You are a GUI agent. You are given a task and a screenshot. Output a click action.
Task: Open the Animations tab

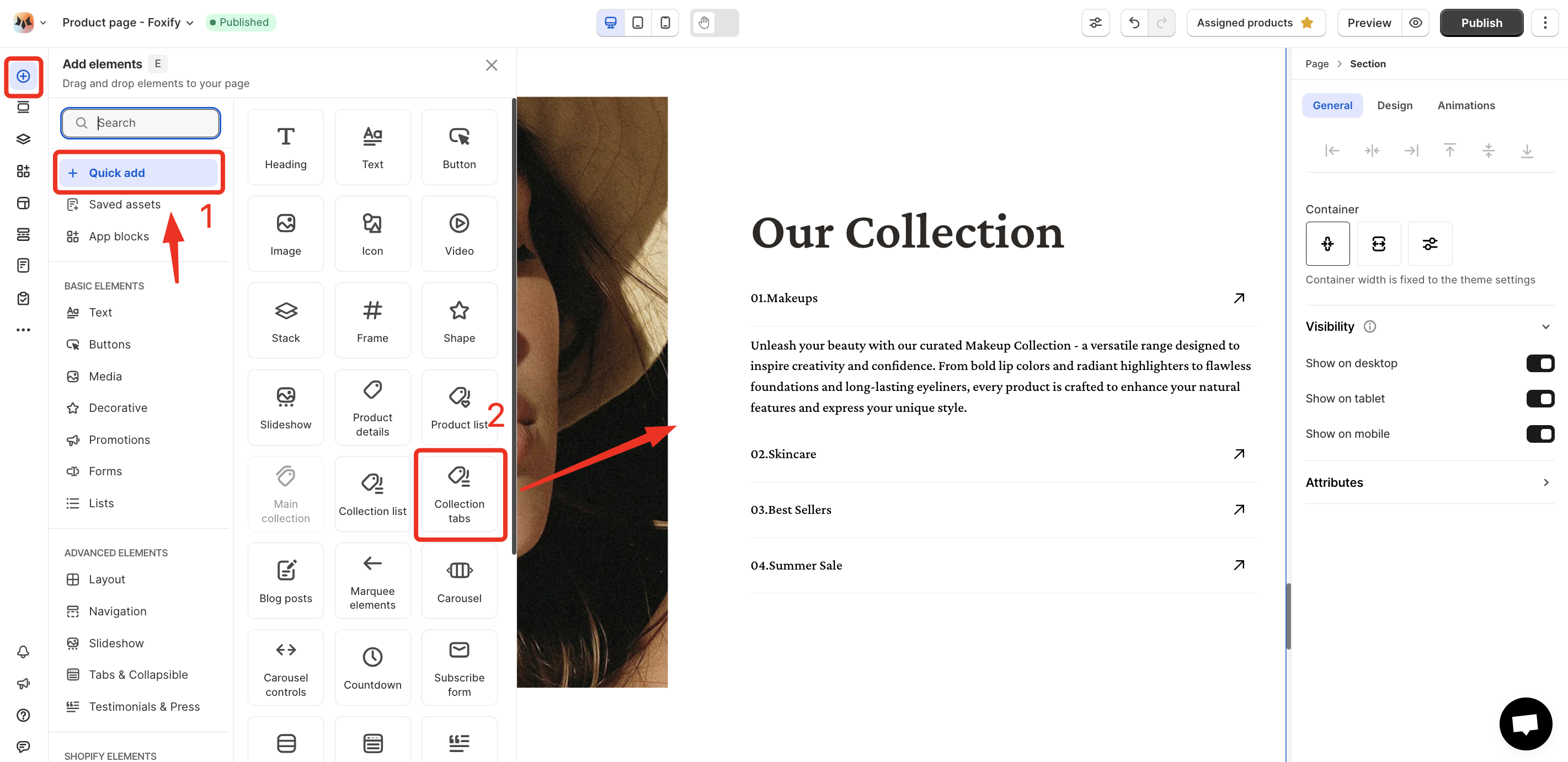coord(1466,105)
